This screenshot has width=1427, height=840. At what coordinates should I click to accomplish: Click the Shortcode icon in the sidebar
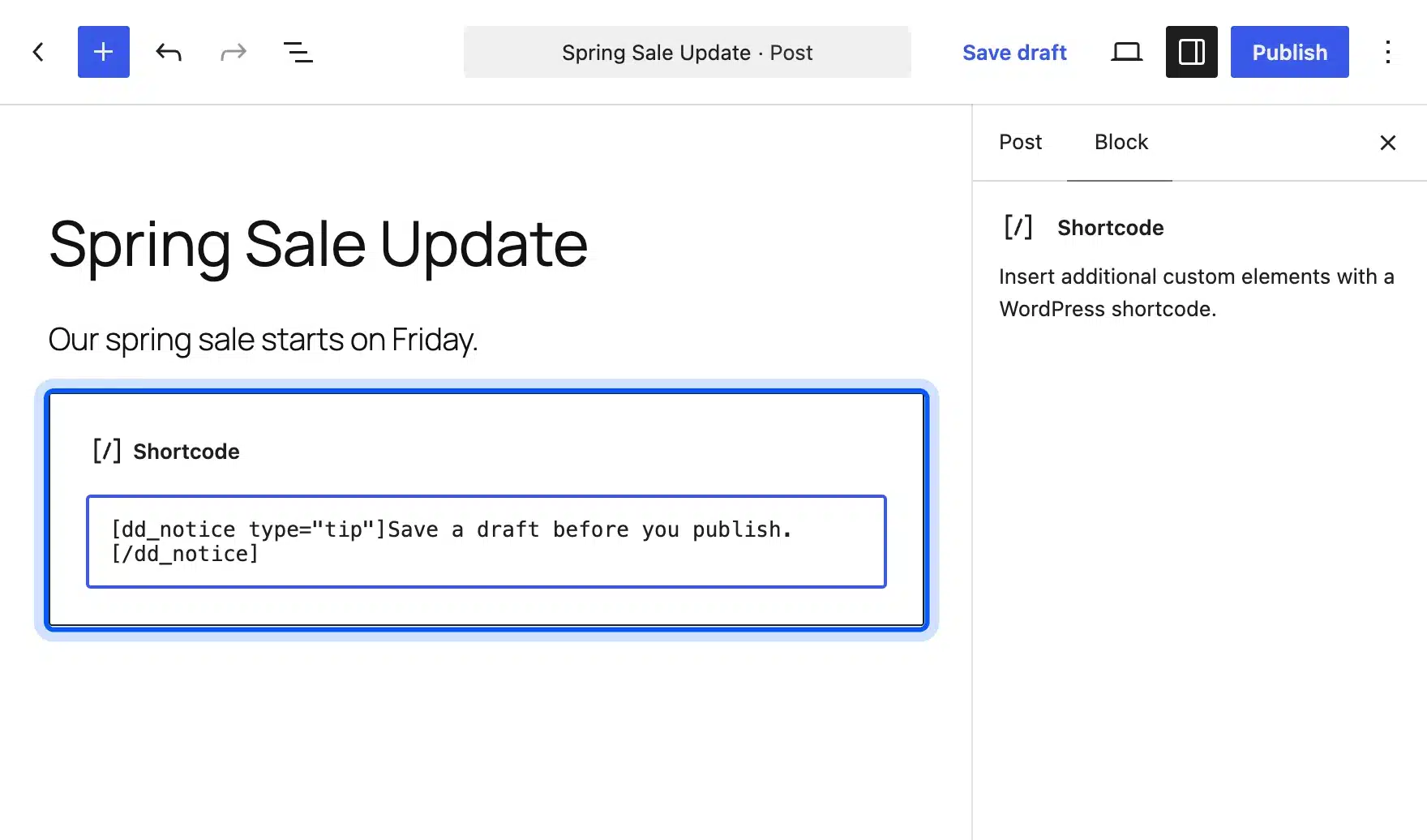tap(1018, 227)
